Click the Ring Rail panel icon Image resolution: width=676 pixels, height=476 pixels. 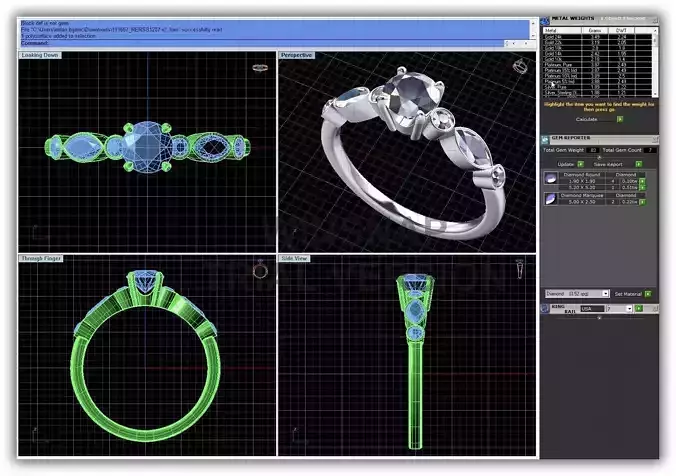(x=545, y=308)
